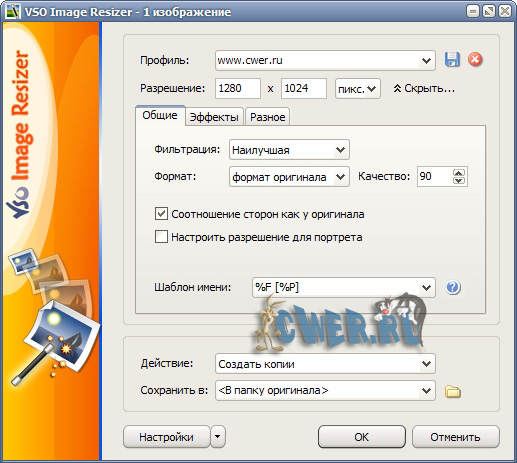This screenshot has height=463, width=517.
Task: Open Настройки button arrow menu
Action: [218, 436]
